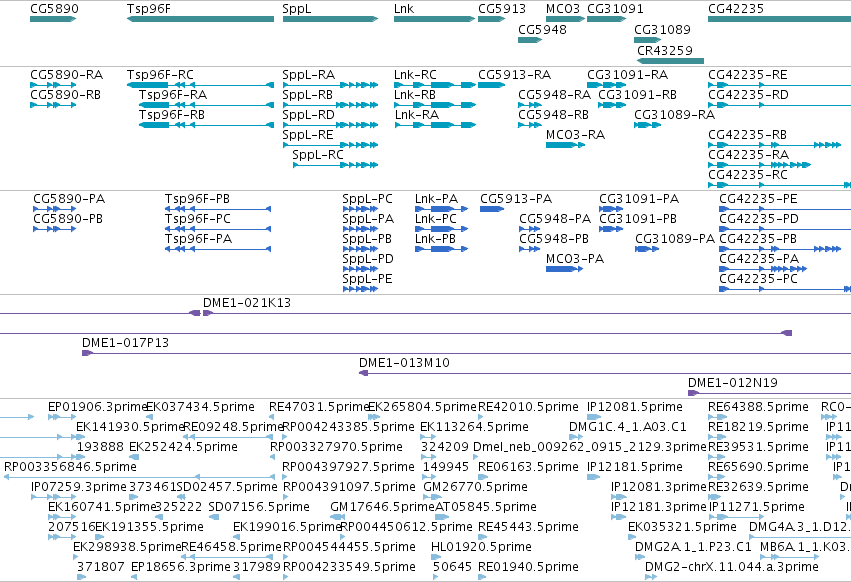Select protein CG5890-PA
The width and height of the screenshot is (851, 582).
click(x=54, y=209)
